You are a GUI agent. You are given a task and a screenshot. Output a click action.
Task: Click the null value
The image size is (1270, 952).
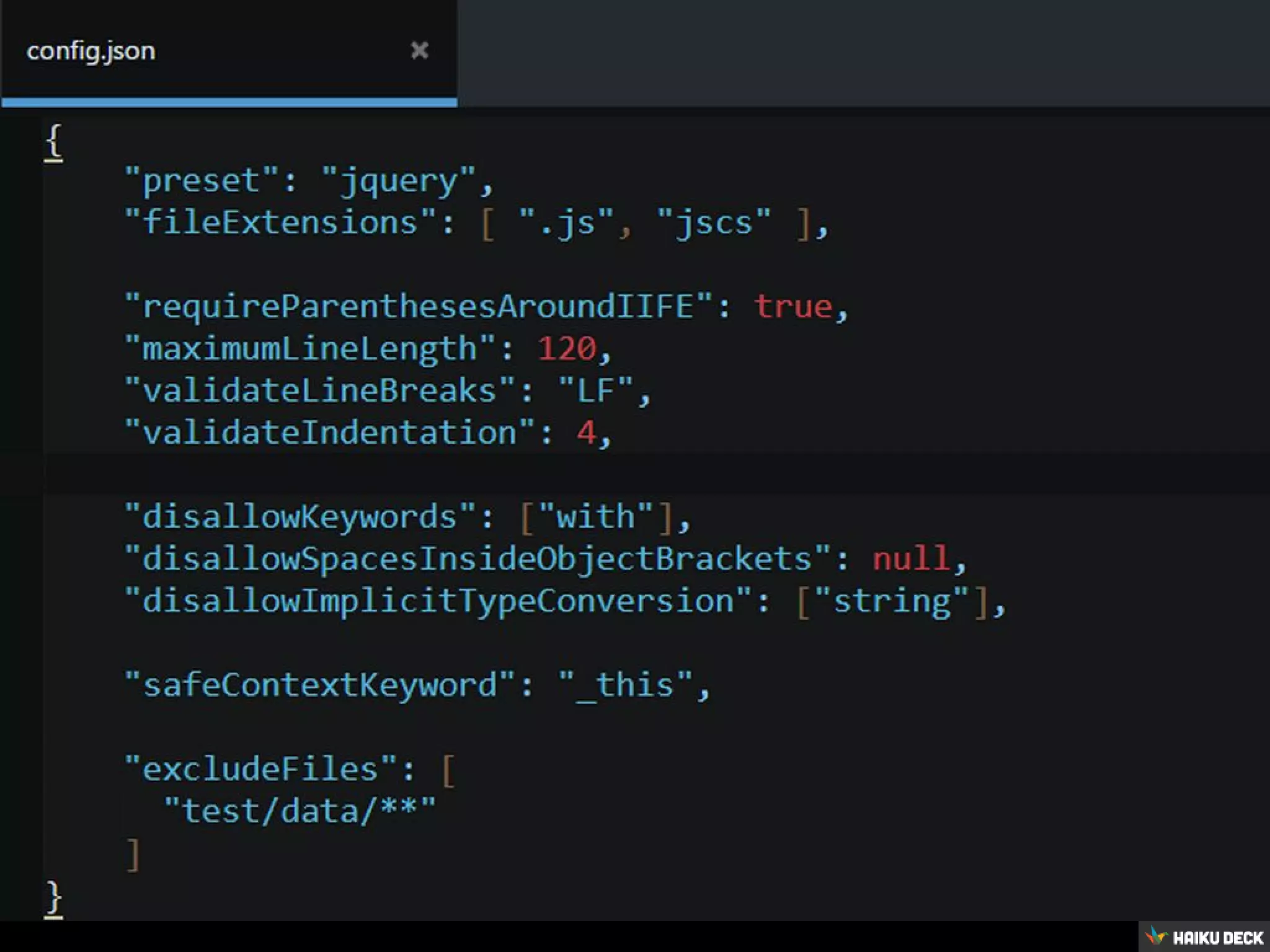pyautogui.click(x=911, y=558)
